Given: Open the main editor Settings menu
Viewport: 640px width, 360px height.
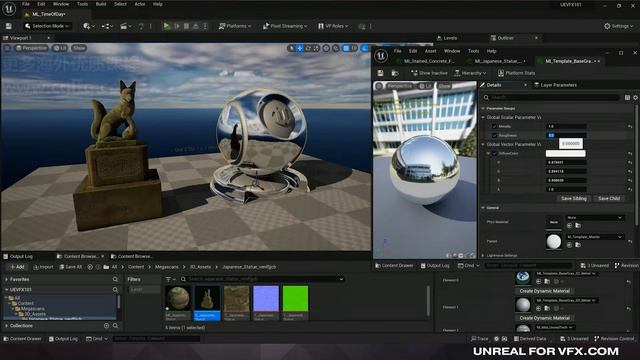Looking at the screenshot, I should [x=619, y=26].
